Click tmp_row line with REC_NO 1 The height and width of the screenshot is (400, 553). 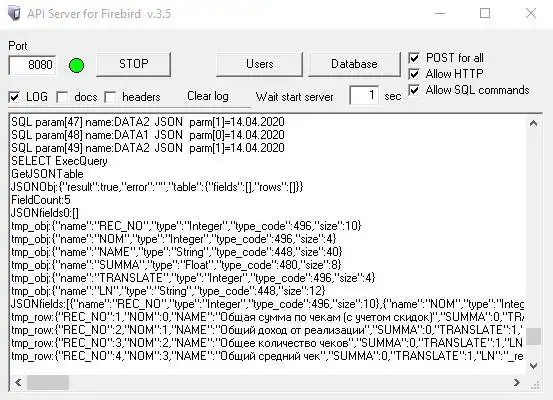(x=267, y=317)
